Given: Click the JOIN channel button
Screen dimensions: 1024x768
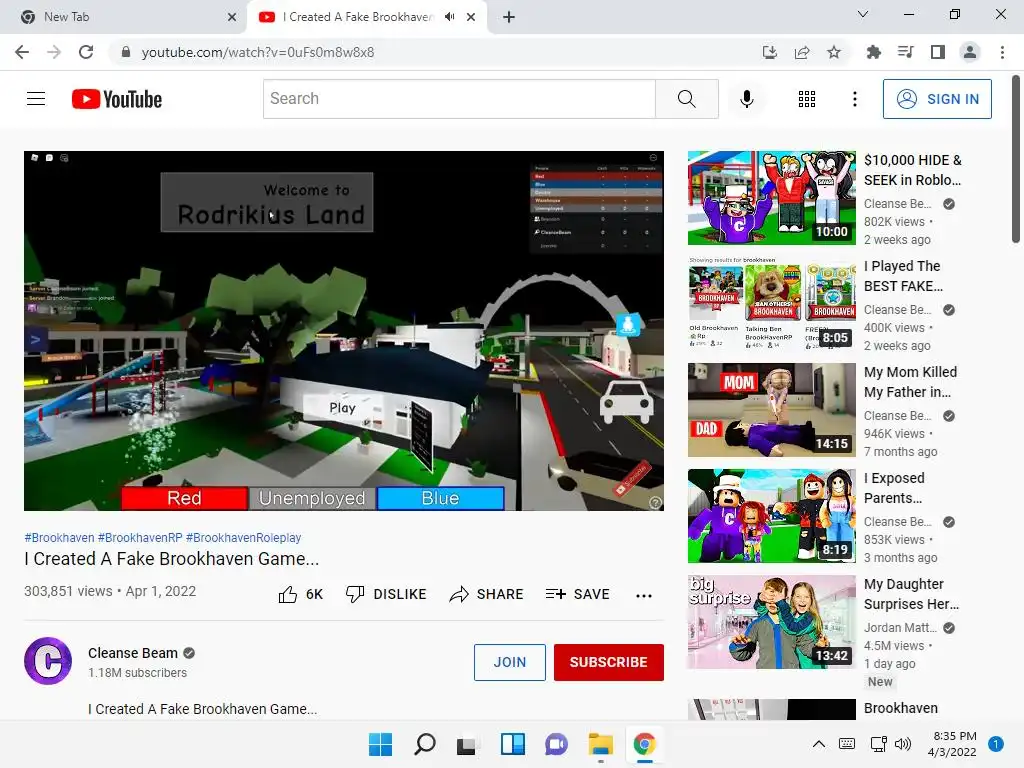Looking at the screenshot, I should (x=509, y=662).
